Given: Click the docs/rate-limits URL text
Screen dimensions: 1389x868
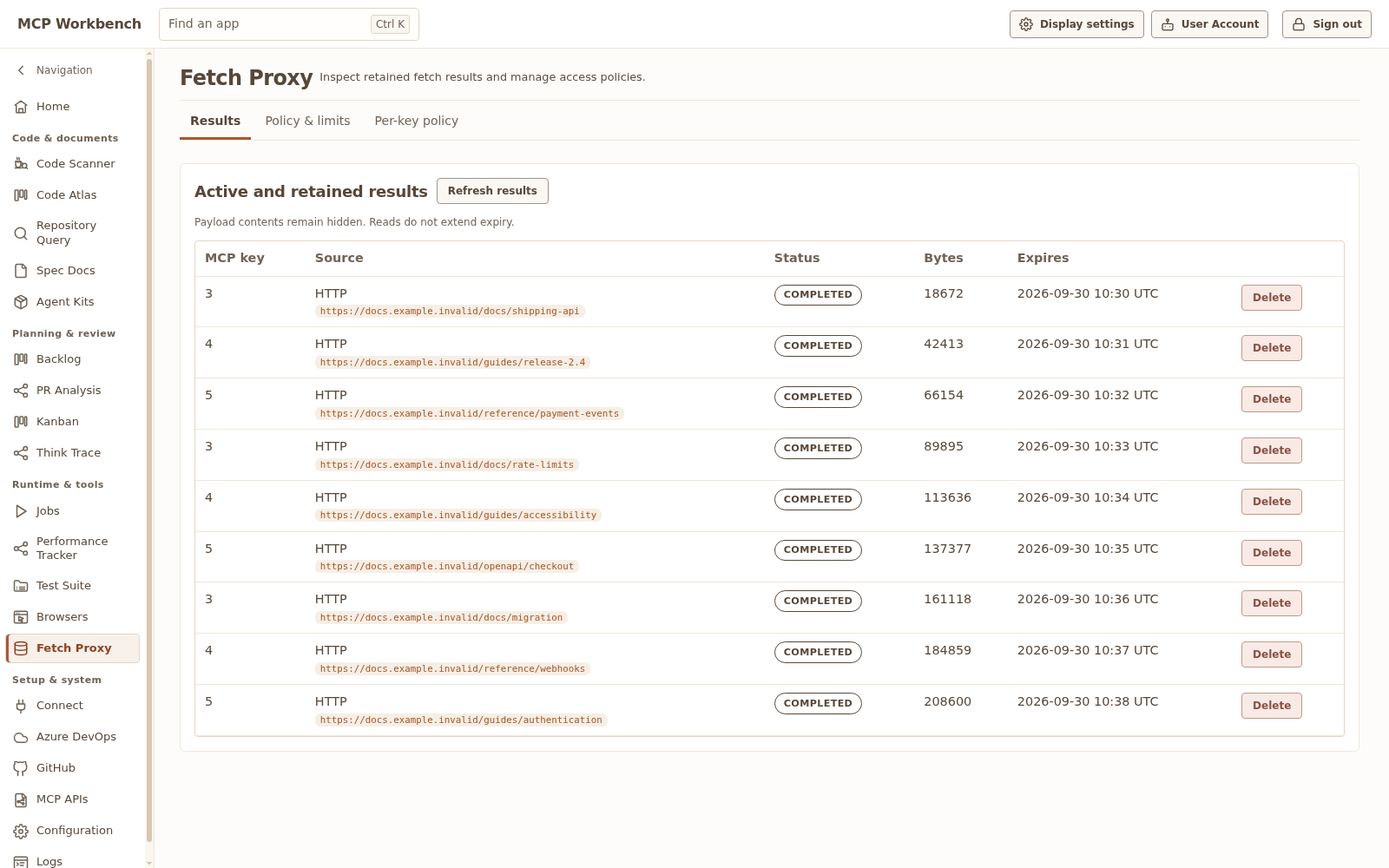Looking at the screenshot, I should (x=447, y=465).
